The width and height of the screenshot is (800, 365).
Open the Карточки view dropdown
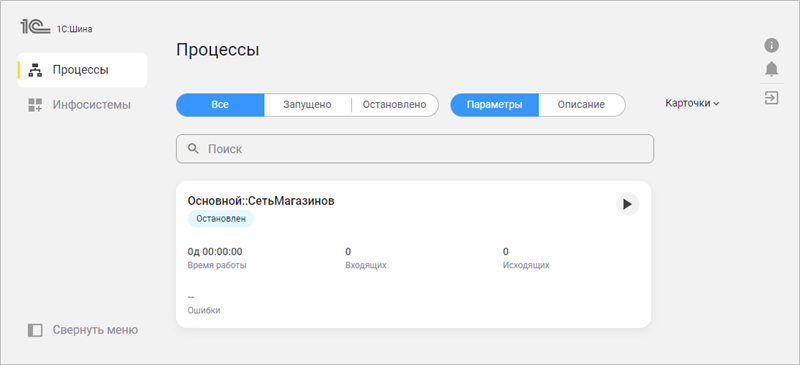(x=692, y=104)
